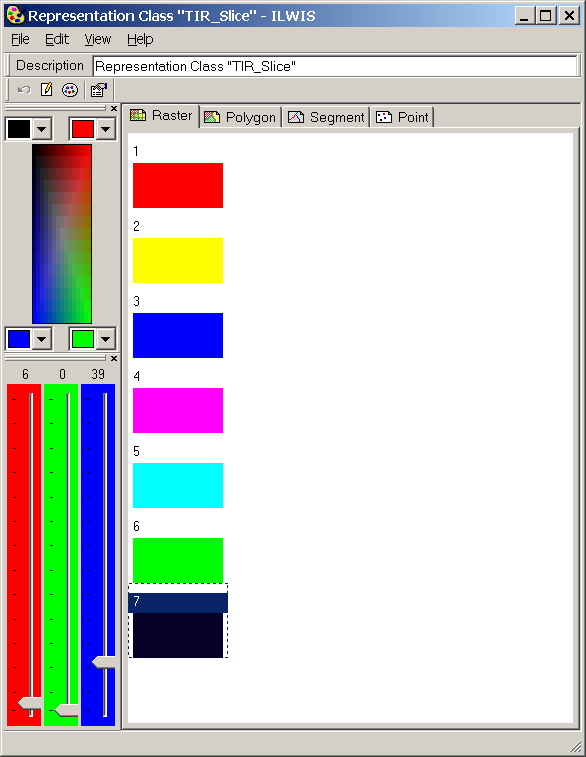
Task: Select class 4 magenta swatch
Action: [178, 410]
